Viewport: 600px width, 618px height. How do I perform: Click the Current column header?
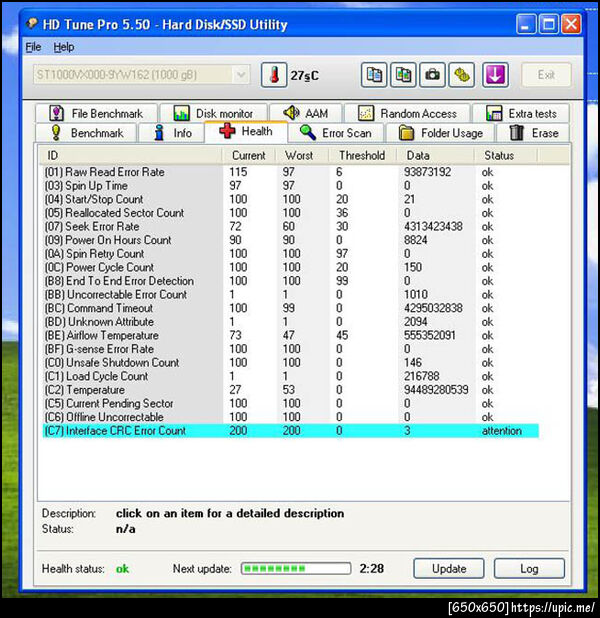[248, 155]
